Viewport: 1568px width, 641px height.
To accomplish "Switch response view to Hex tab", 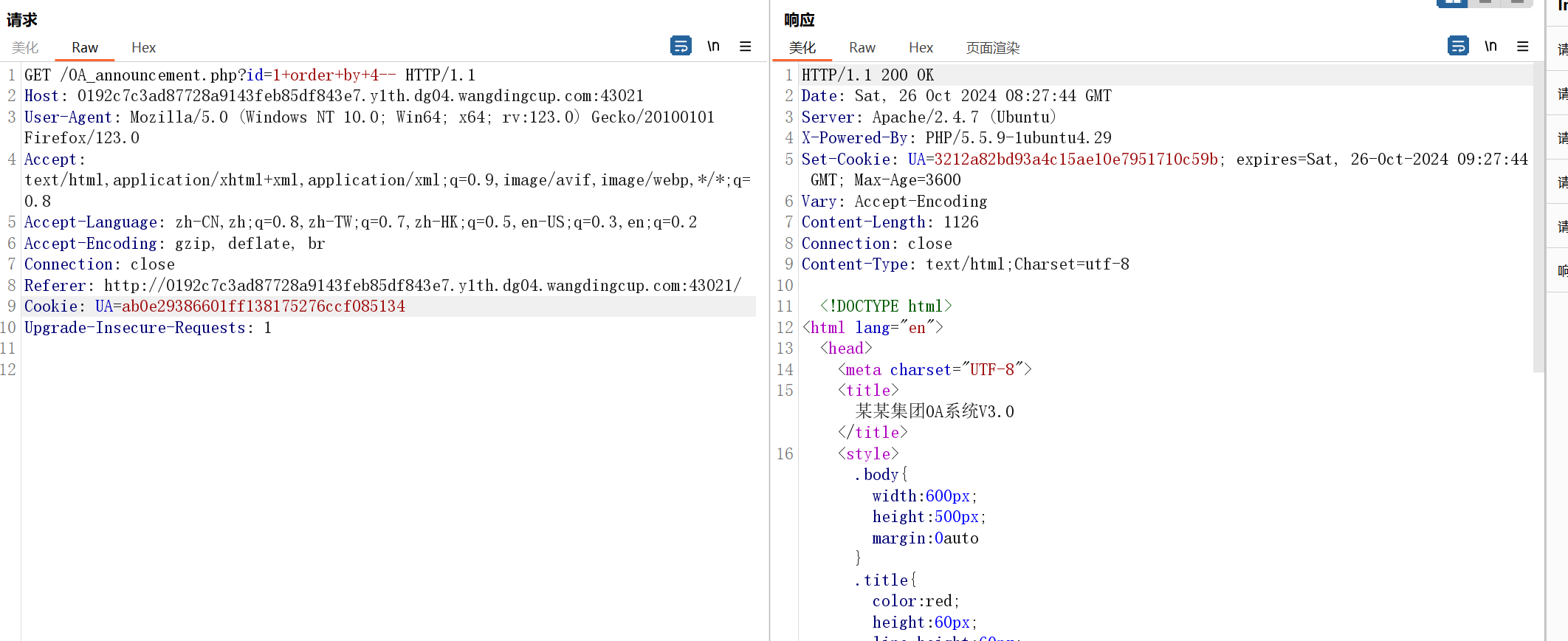I will [921, 48].
